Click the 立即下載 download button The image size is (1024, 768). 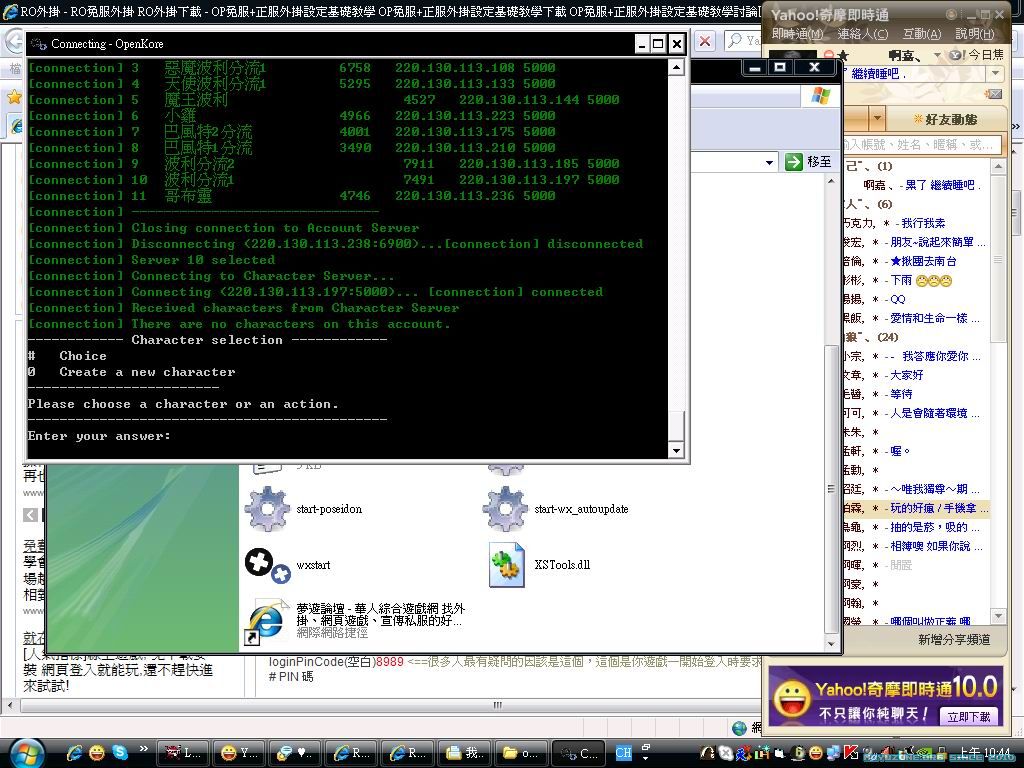(969, 716)
